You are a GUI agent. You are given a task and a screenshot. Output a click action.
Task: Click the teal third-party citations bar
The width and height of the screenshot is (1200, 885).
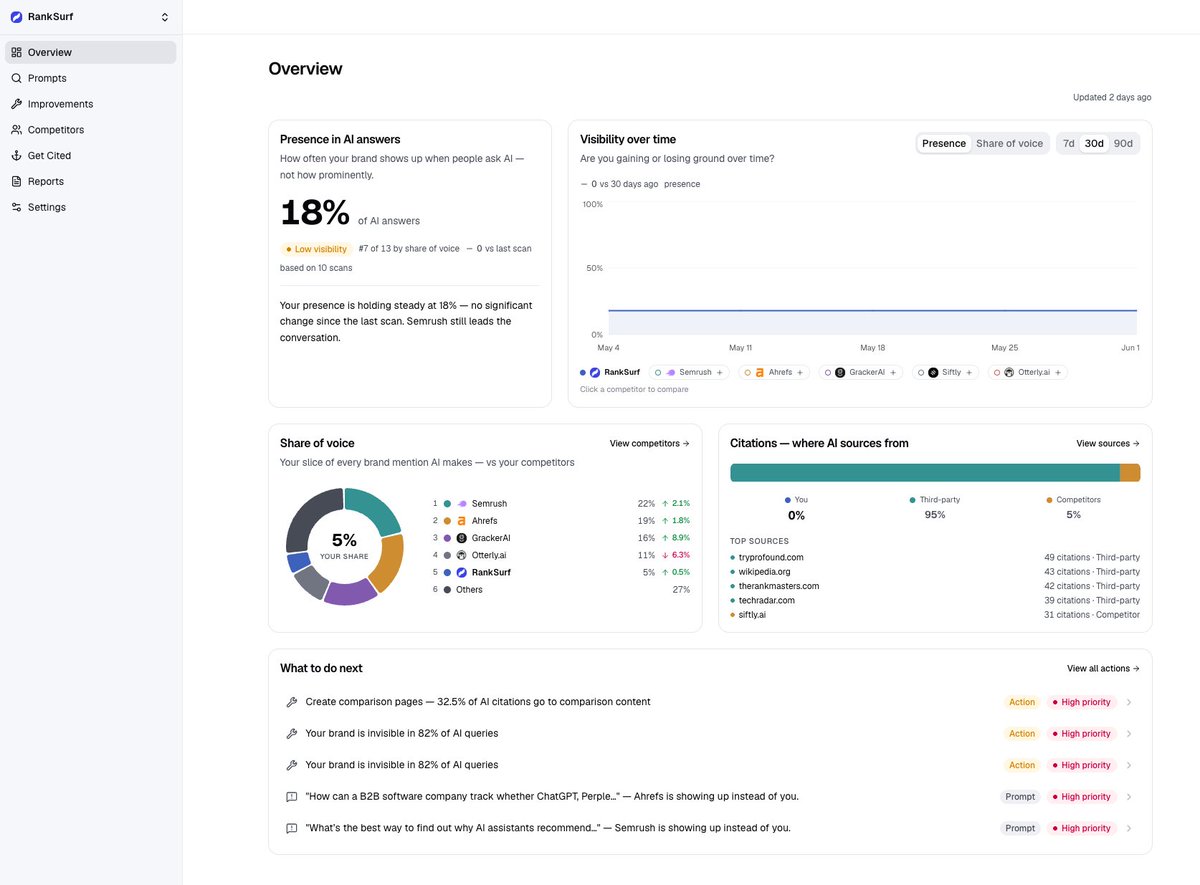[x=925, y=473]
